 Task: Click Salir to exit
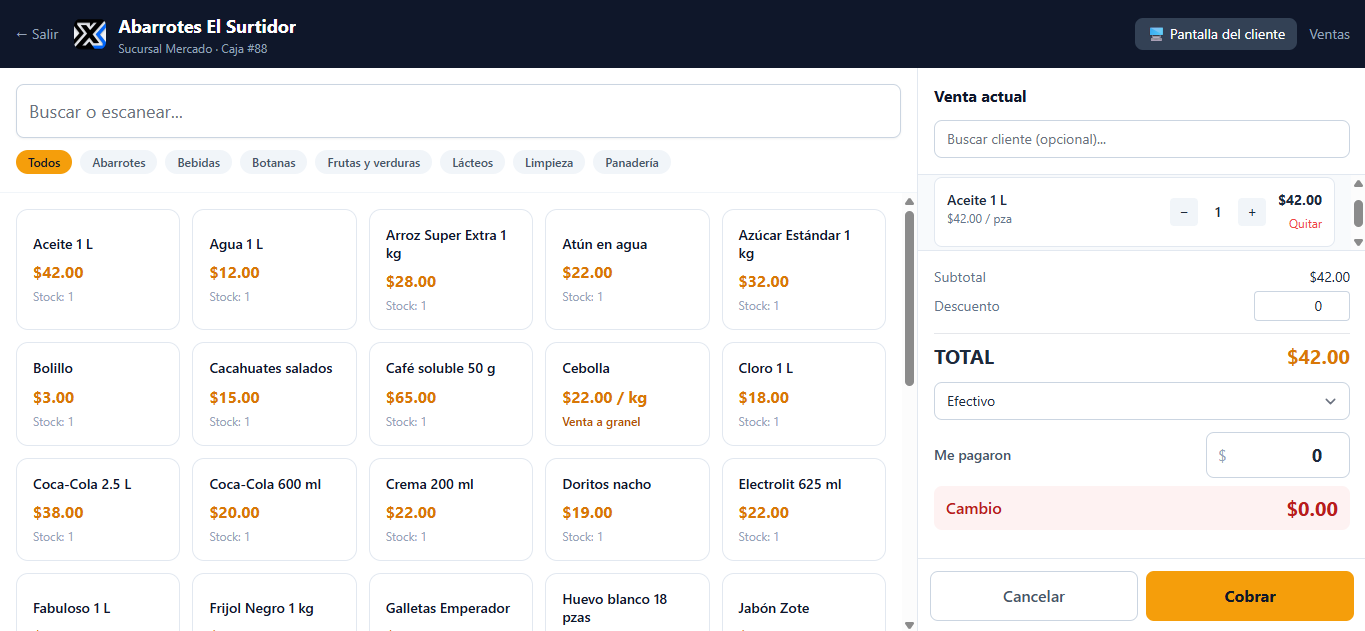click(x=37, y=34)
